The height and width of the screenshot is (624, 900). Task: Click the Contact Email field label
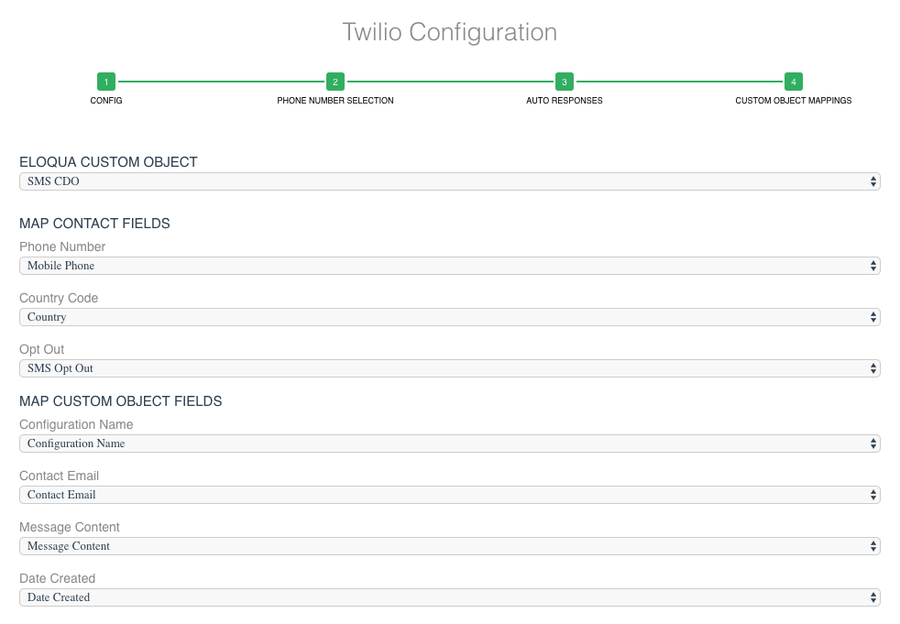click(x=59, y=476)
